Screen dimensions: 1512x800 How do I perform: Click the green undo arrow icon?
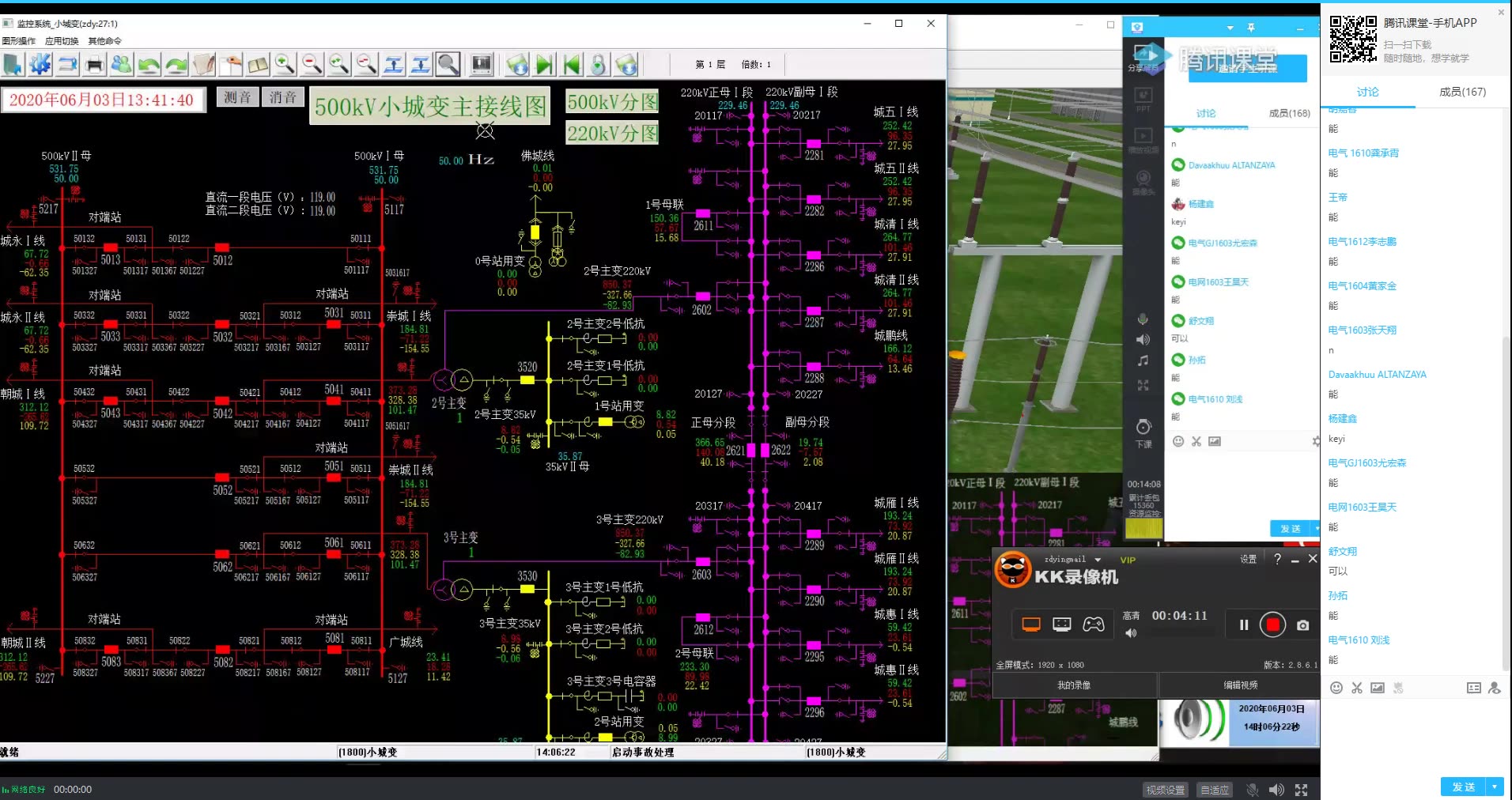click(x=149, y=65)
